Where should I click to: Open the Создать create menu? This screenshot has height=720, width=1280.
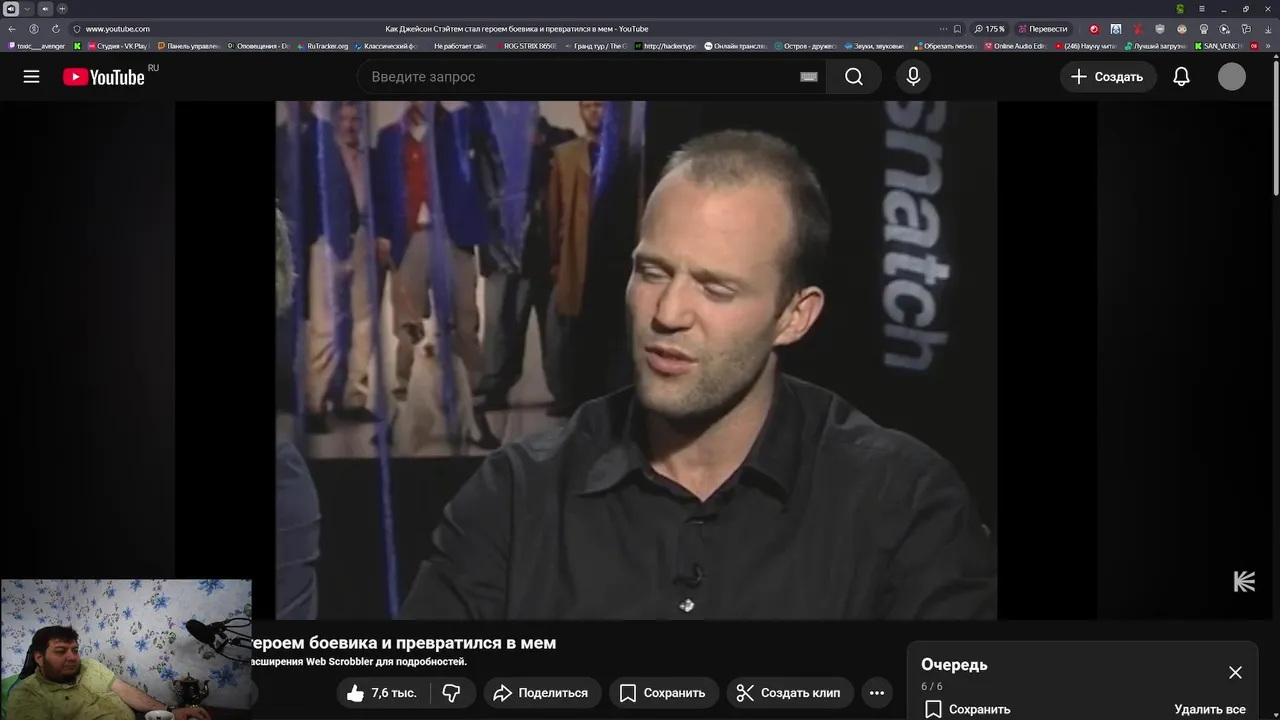pyautogui.click(x=1108, y=77)
